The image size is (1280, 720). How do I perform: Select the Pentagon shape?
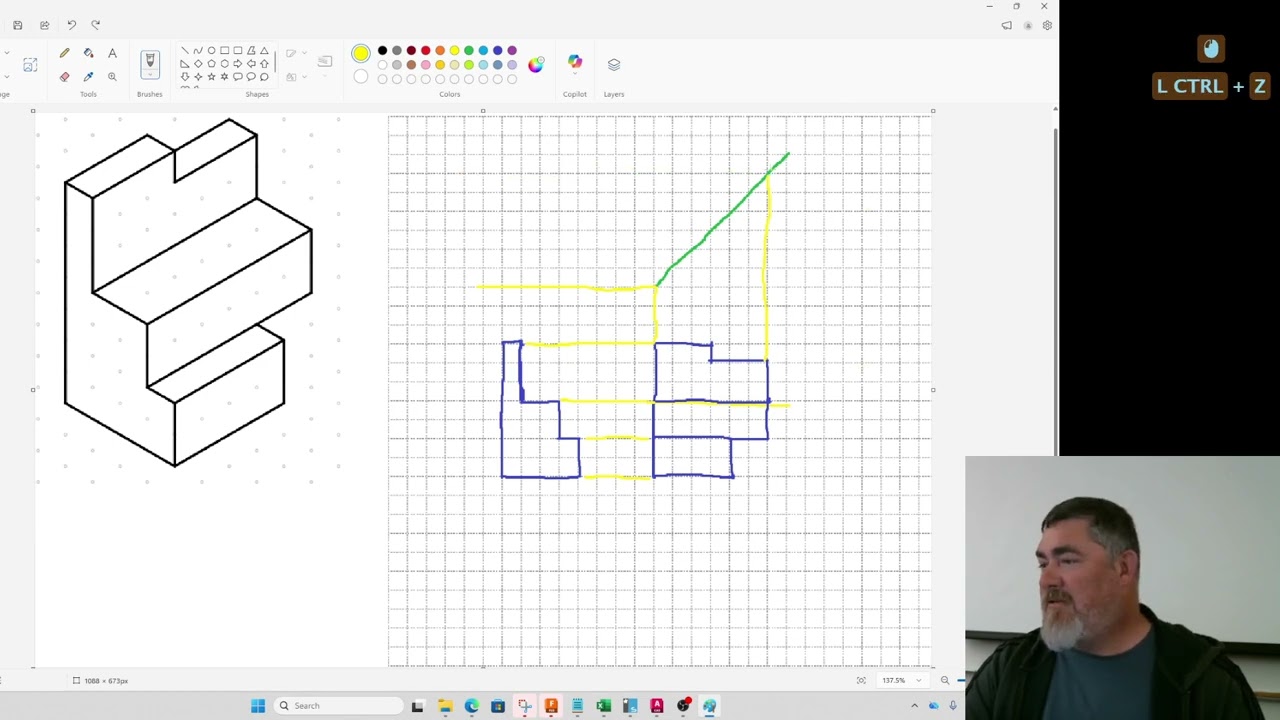[211, 63]
